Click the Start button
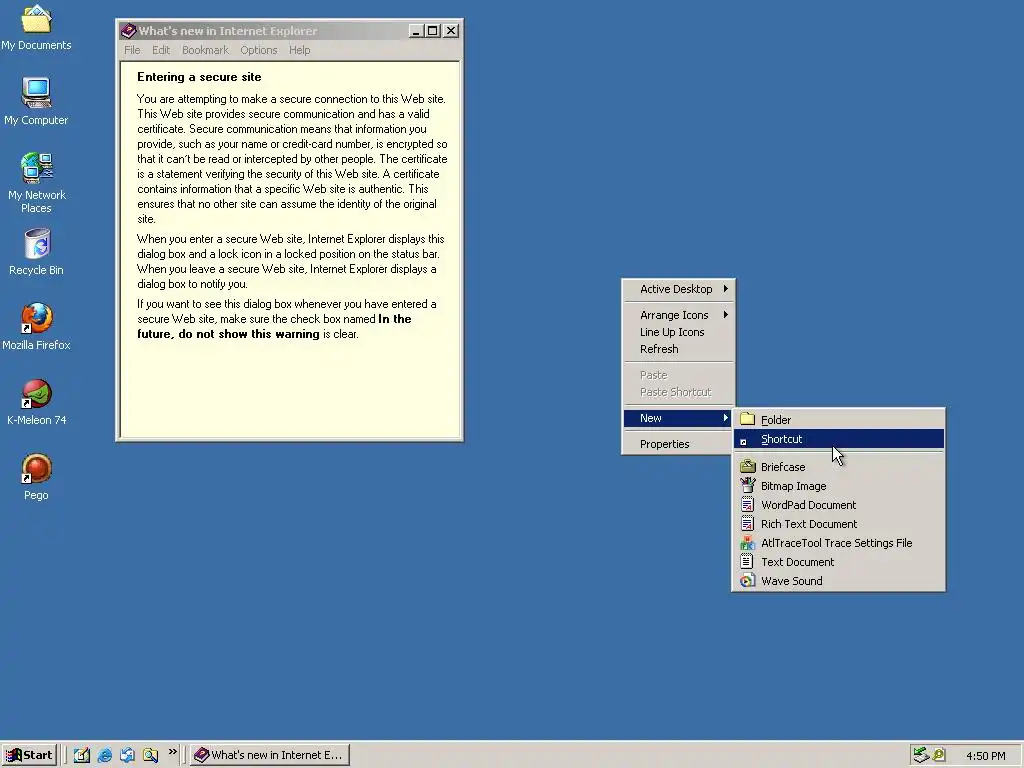This screenshot has height=768, width=1024. click(x=29, y=755)
